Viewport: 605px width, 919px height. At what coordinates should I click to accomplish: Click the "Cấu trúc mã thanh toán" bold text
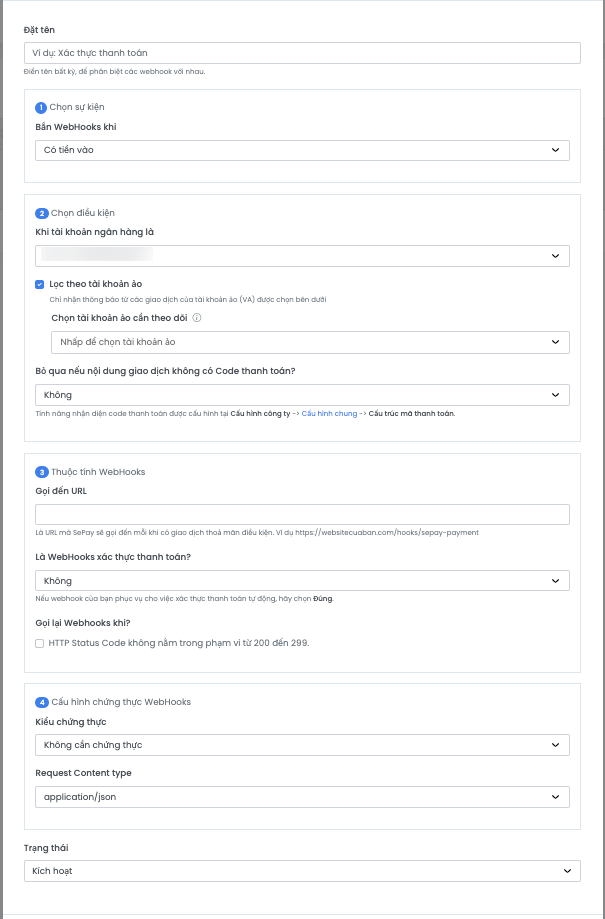(x=411, y=413)
